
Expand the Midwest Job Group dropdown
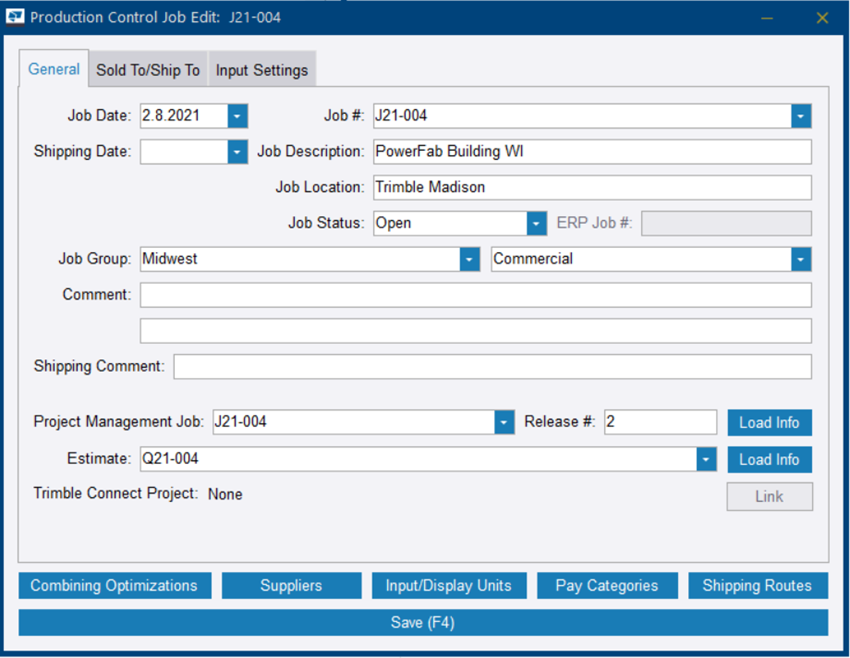pos(468,259)
